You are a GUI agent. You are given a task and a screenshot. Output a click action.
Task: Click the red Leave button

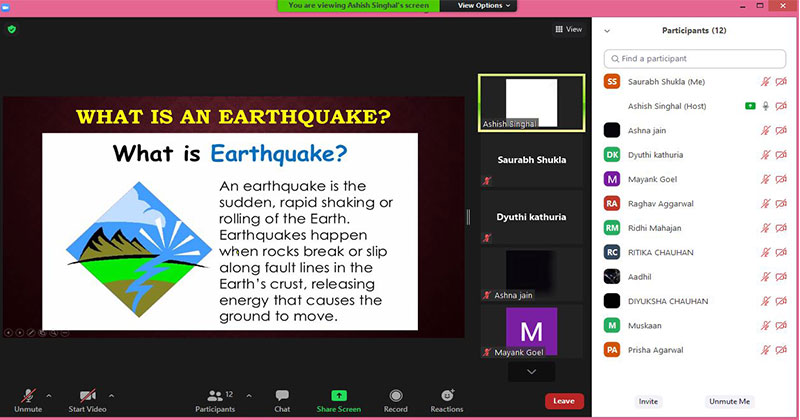pyautogui.click(x=563, y=400)
